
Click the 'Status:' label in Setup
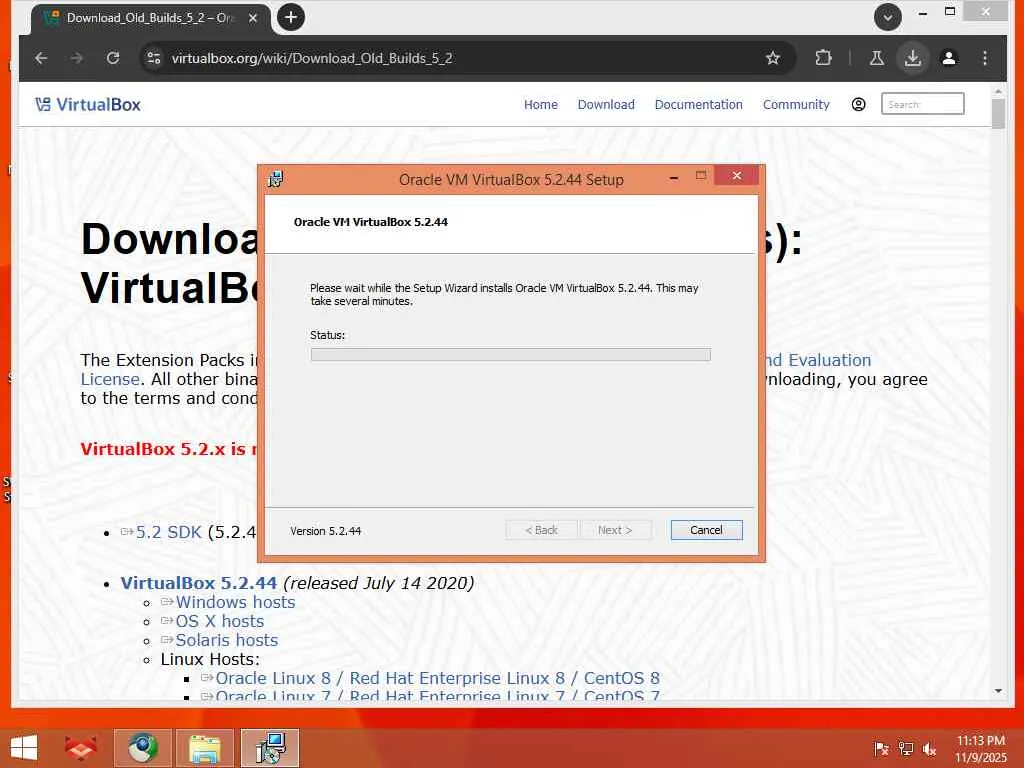pyautogui.click(x=327, y=335)
